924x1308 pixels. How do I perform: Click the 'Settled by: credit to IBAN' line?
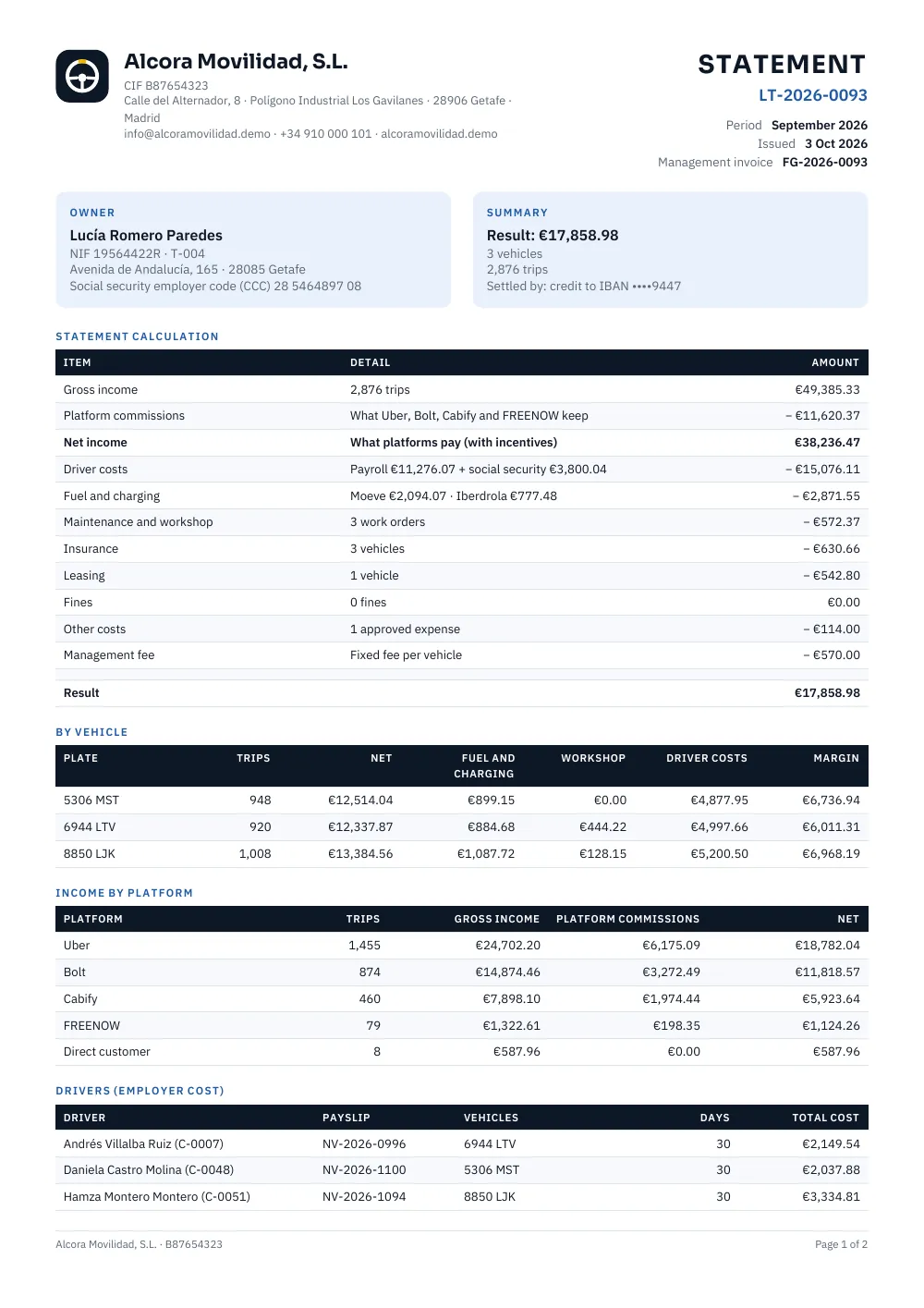584,287
